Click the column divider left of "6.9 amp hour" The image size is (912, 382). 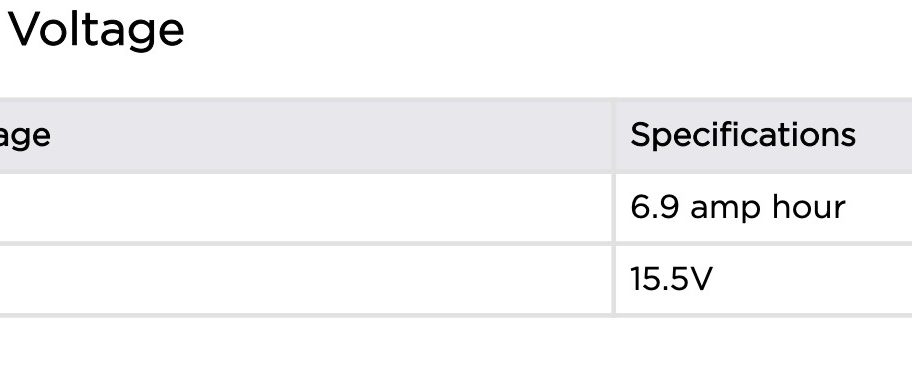[x=613, y=208]
